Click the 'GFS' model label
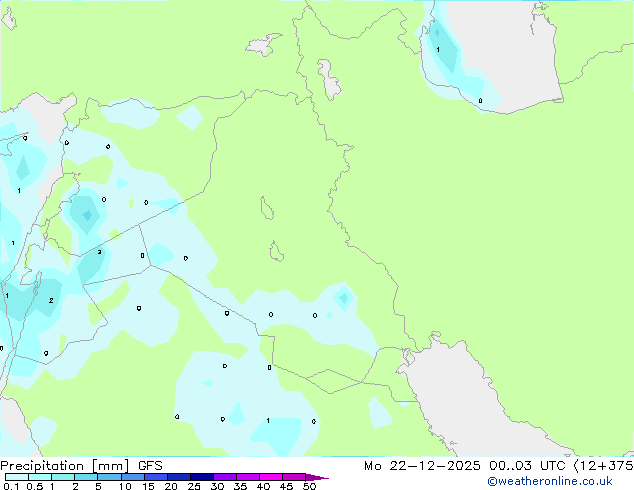The height and width of the screenshot is (490, 634). [150, 466]
